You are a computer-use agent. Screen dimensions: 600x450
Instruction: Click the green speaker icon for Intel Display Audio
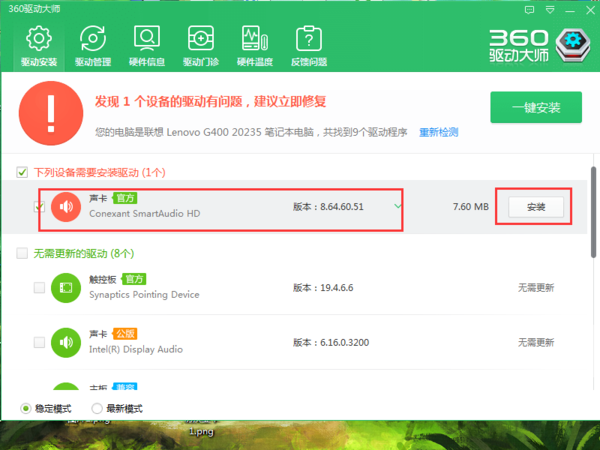point(66,342)
